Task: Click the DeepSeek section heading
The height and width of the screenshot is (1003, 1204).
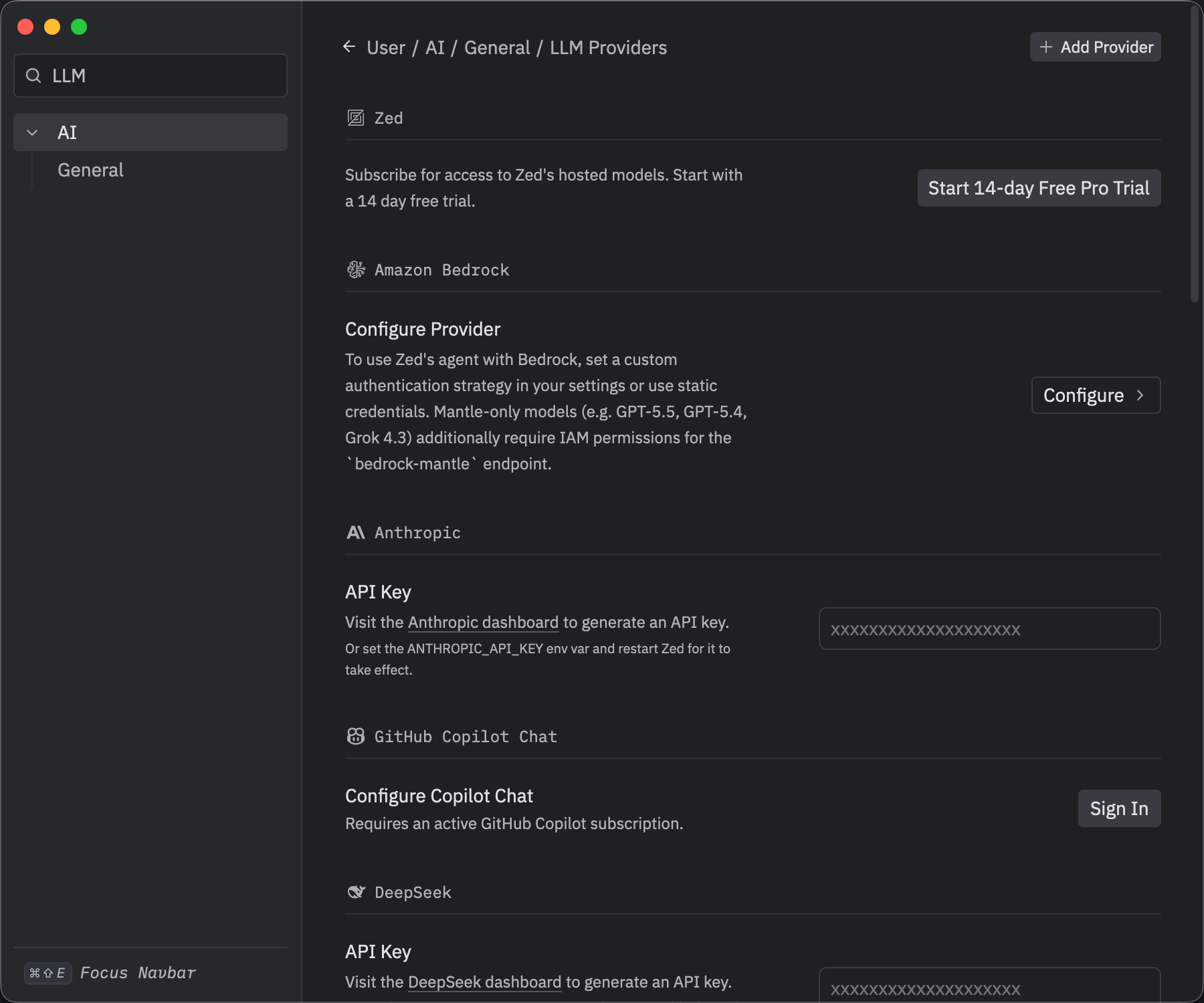Action: click(x=413, y=893)
